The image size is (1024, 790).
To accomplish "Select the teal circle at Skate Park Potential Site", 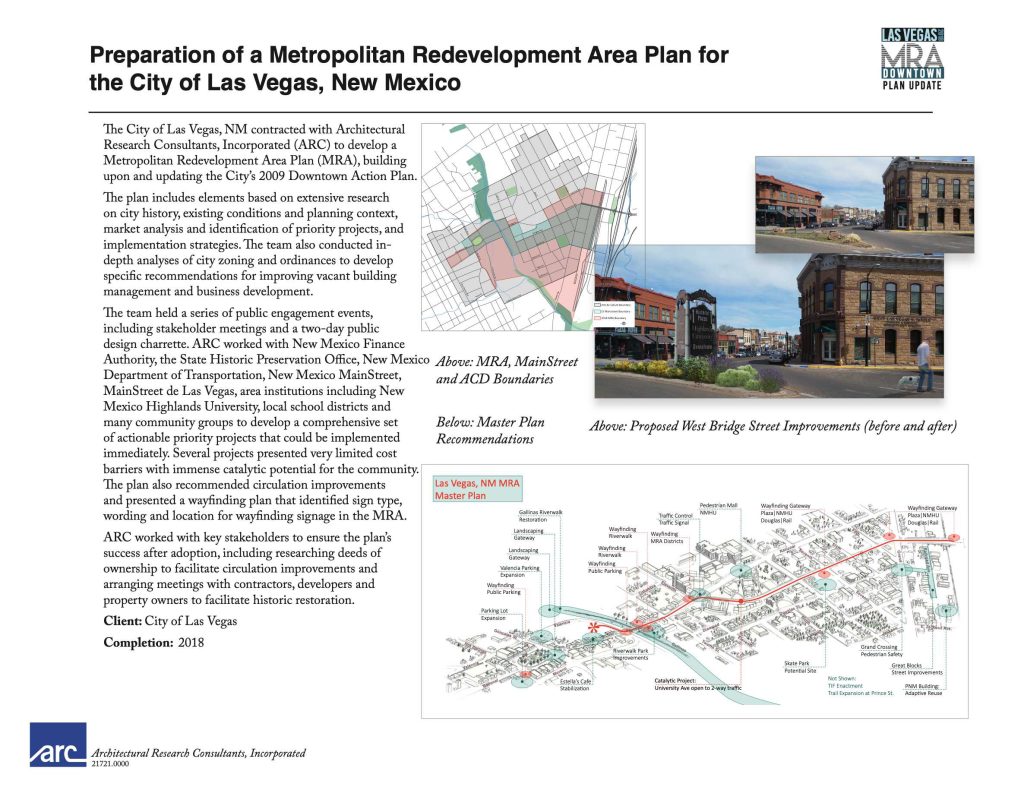I will click(827, 583).
